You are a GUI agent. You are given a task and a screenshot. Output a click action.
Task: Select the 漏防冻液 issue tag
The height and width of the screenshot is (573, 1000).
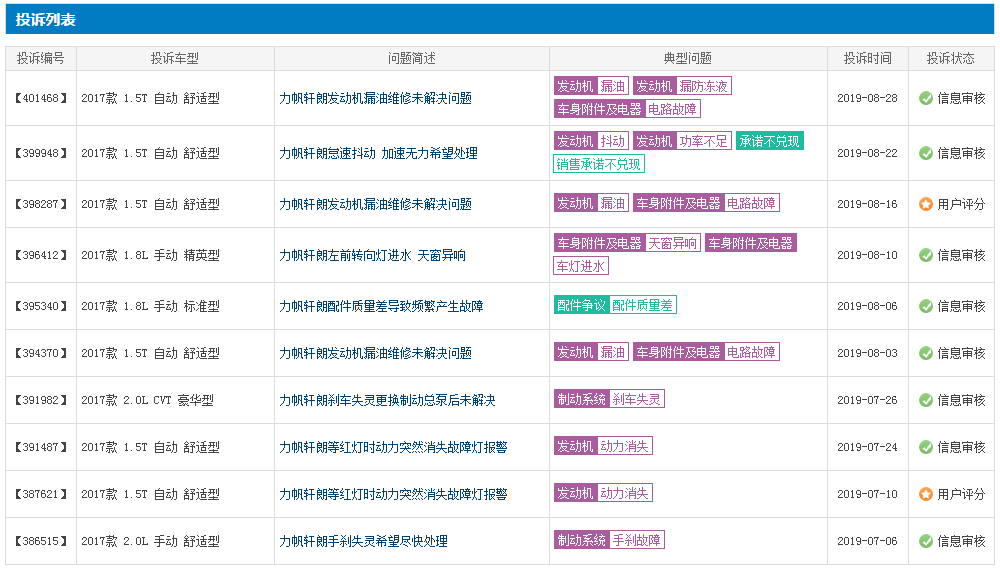(704, 86)
